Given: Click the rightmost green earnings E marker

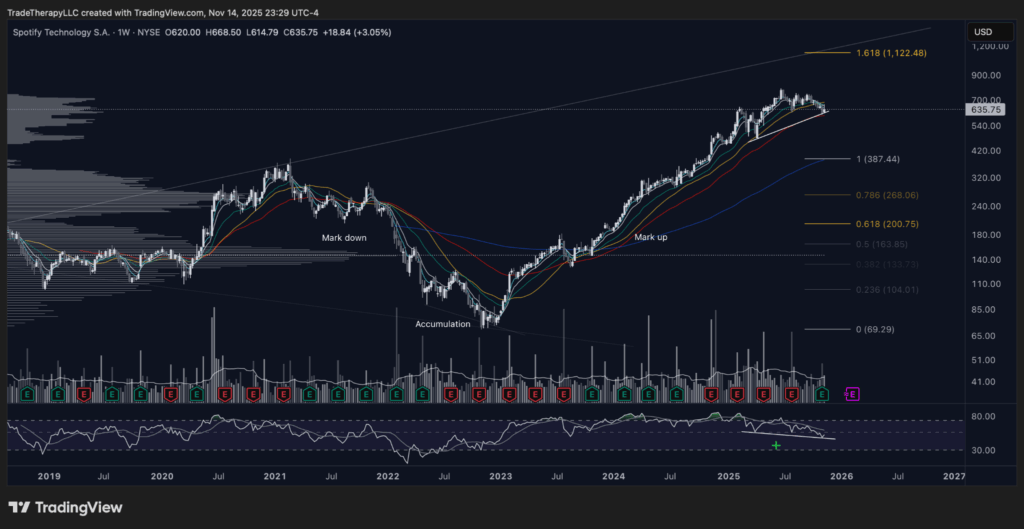Looking at the screenshot, I should pyautogui.click(x=823, y=395).
